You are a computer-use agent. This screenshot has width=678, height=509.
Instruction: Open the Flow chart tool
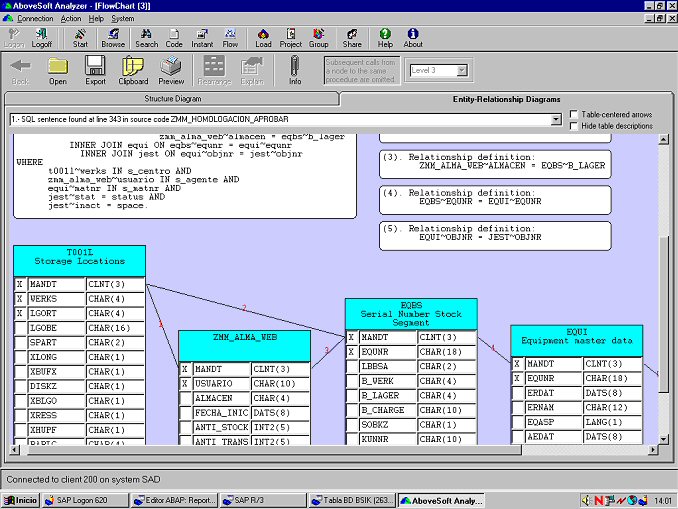pyautogui.click(x=230, y=38)
